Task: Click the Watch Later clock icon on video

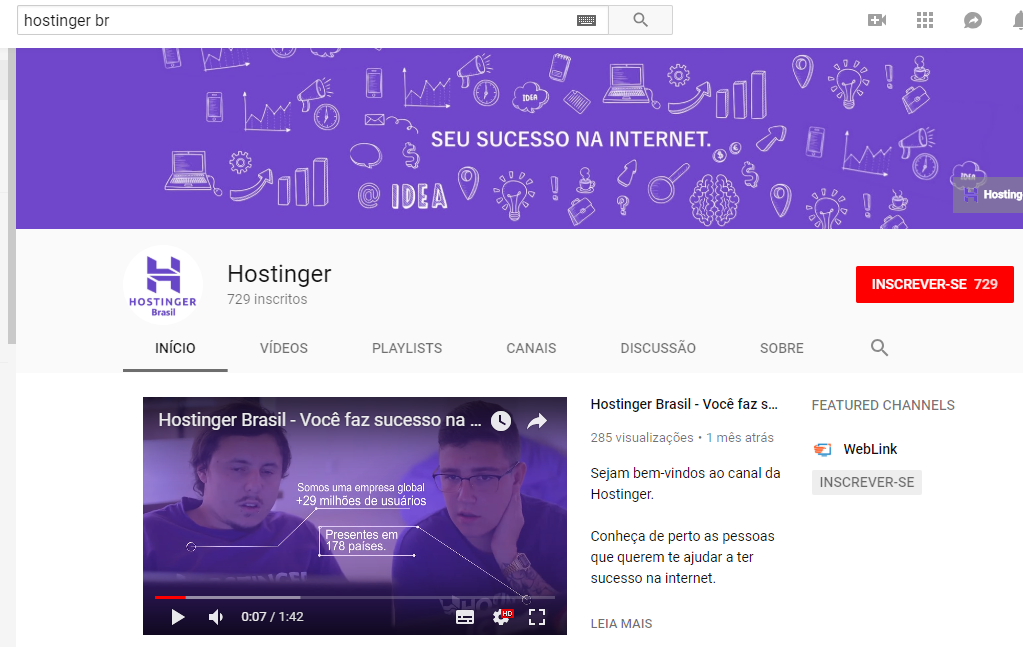Action: click(x=501, y=421)
